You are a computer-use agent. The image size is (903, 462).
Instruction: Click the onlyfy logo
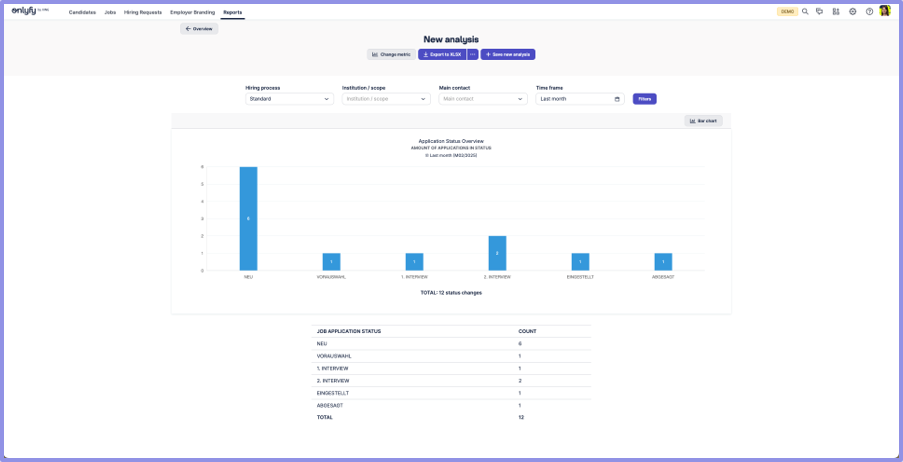click(29, 11)
